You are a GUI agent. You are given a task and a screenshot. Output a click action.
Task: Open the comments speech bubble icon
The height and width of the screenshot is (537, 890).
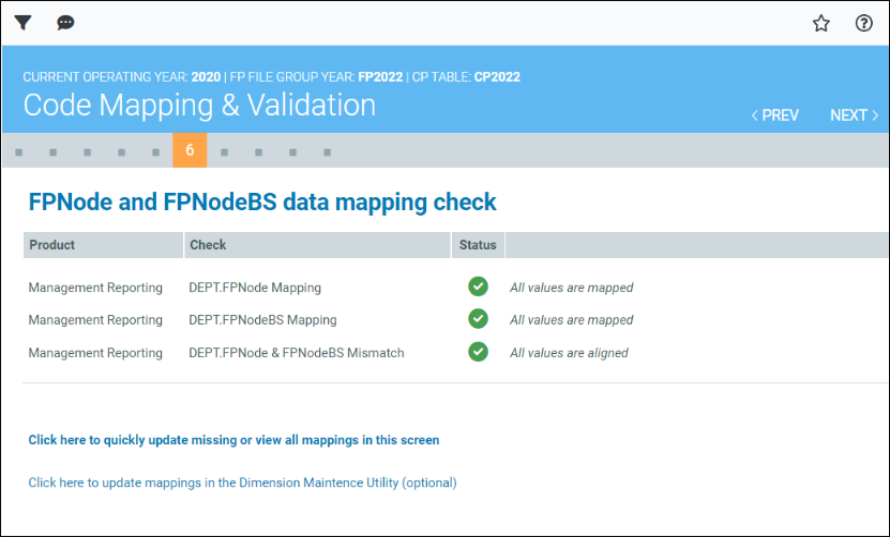pyautogui.click(x=66, y=23)
